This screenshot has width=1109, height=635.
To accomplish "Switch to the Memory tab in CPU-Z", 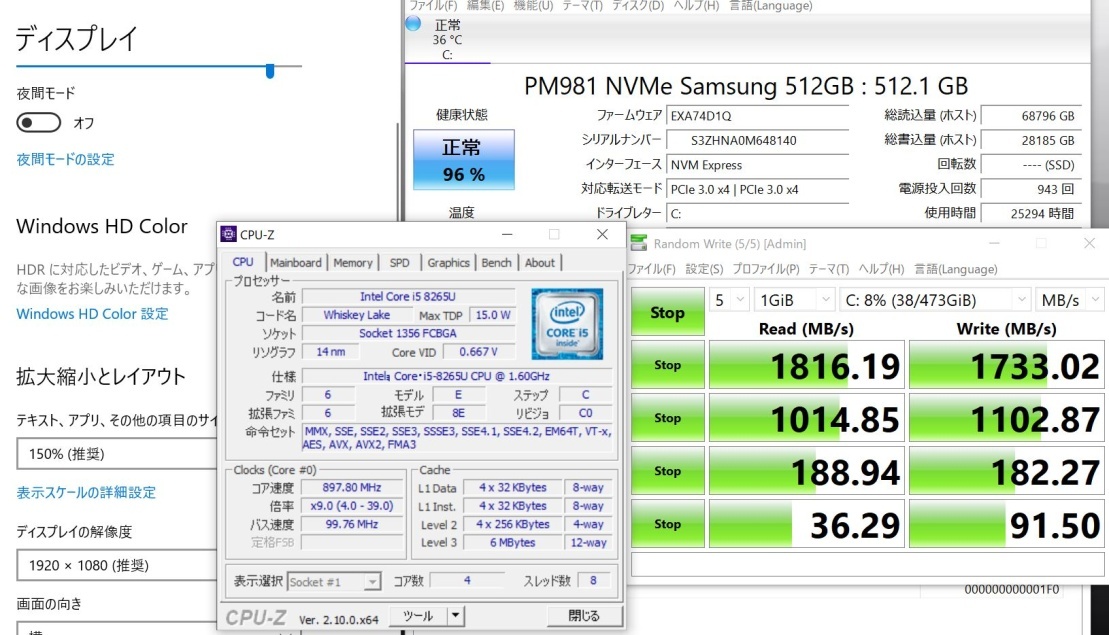I will [352, 262].
